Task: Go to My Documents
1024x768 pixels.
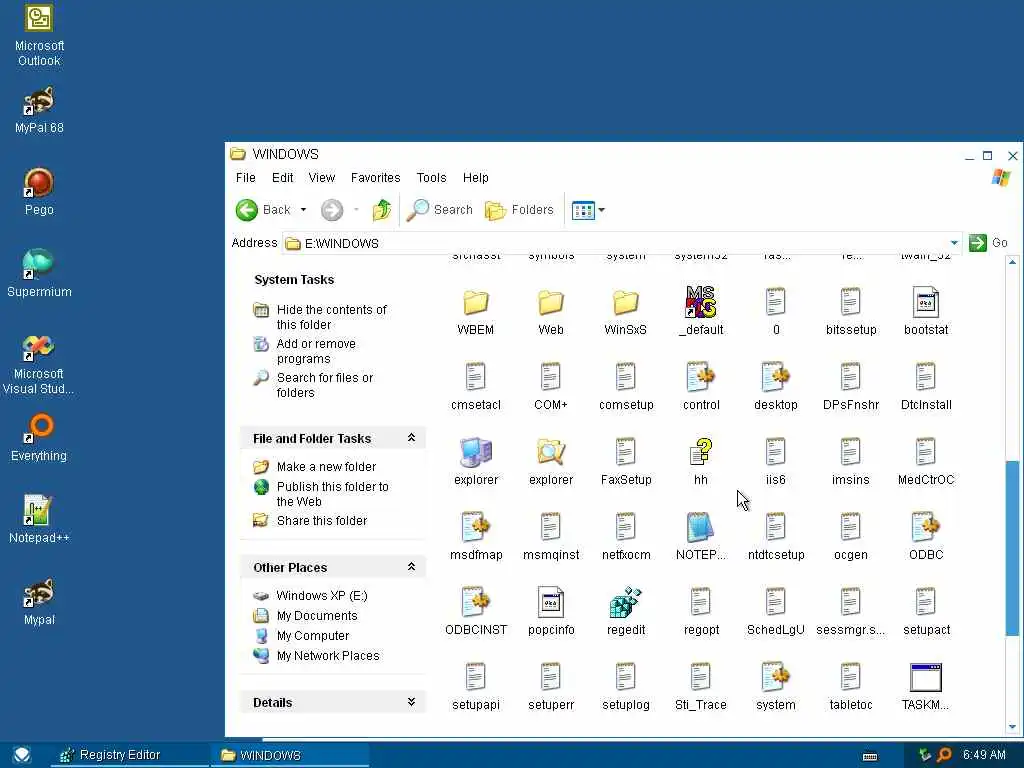Action: pyautogui.click(x=317, y=616)
